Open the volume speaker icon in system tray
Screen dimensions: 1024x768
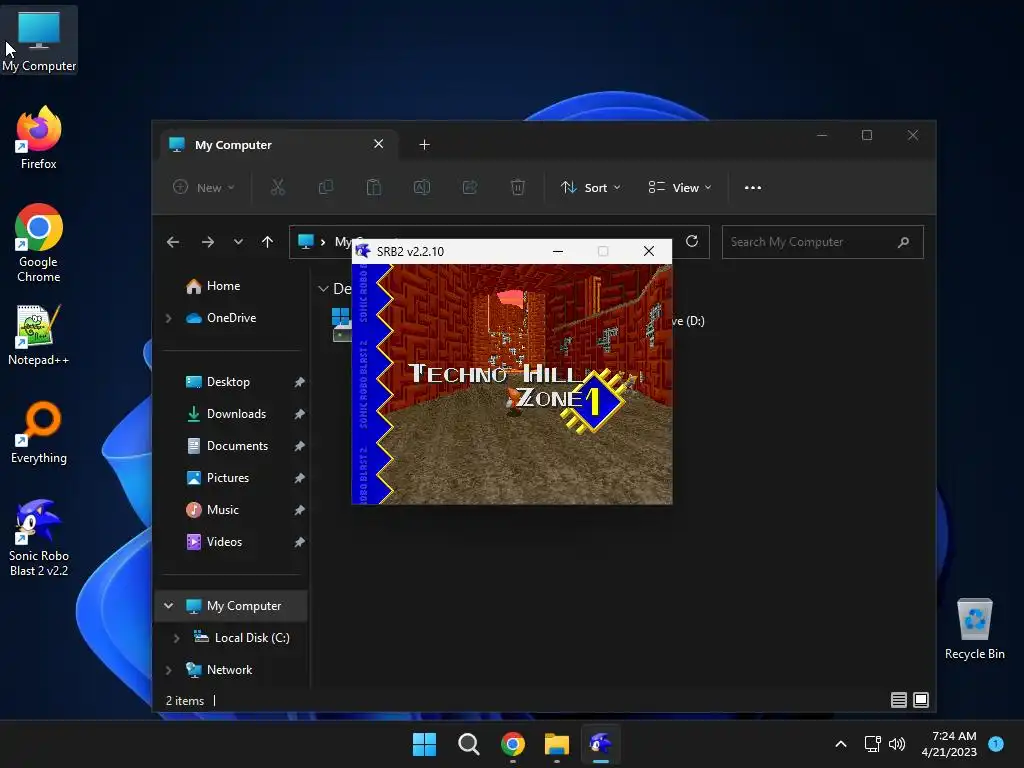[897, 744]
